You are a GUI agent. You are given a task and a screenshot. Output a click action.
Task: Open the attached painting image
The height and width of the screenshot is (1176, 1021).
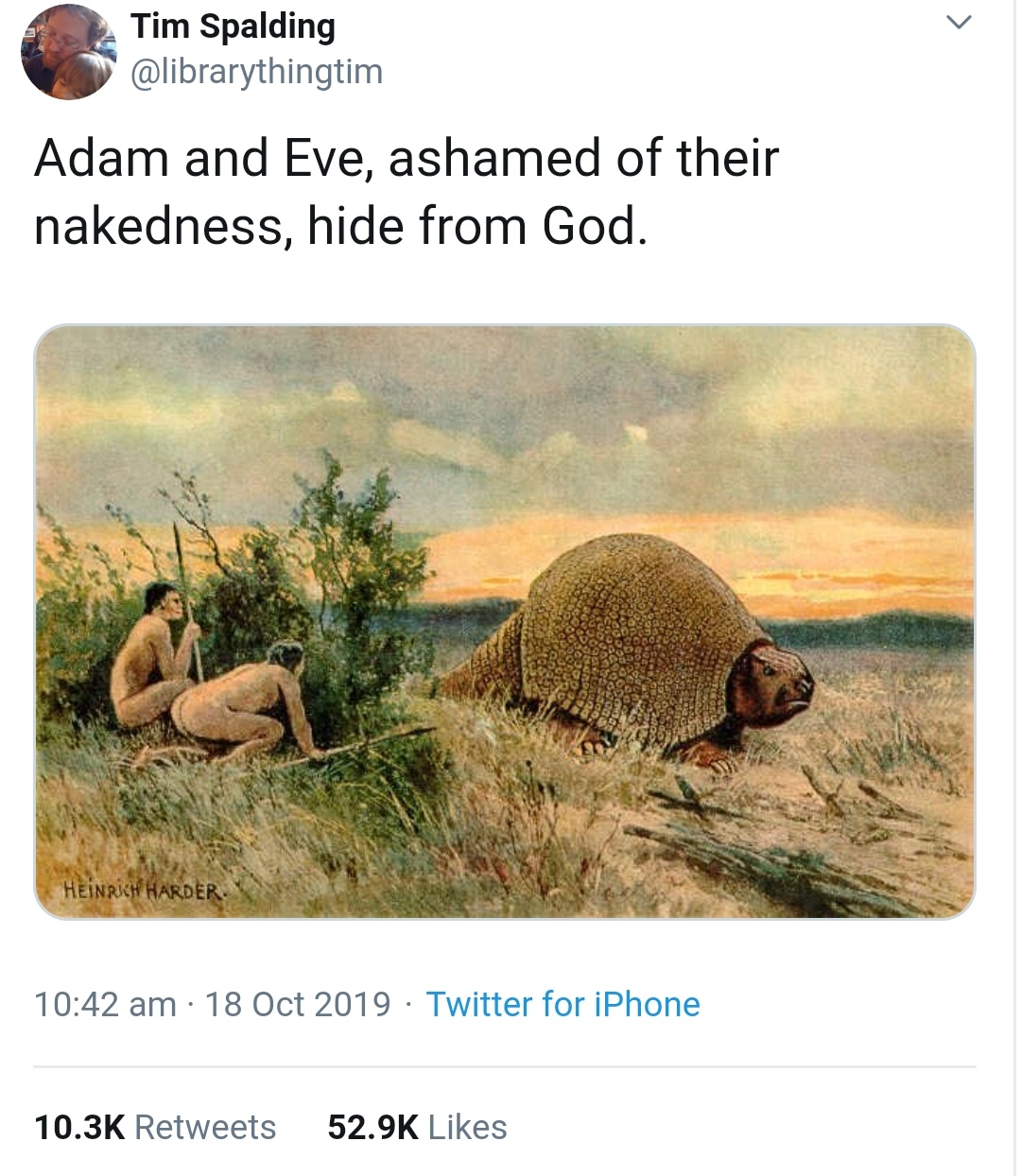(x=505, y=621)
